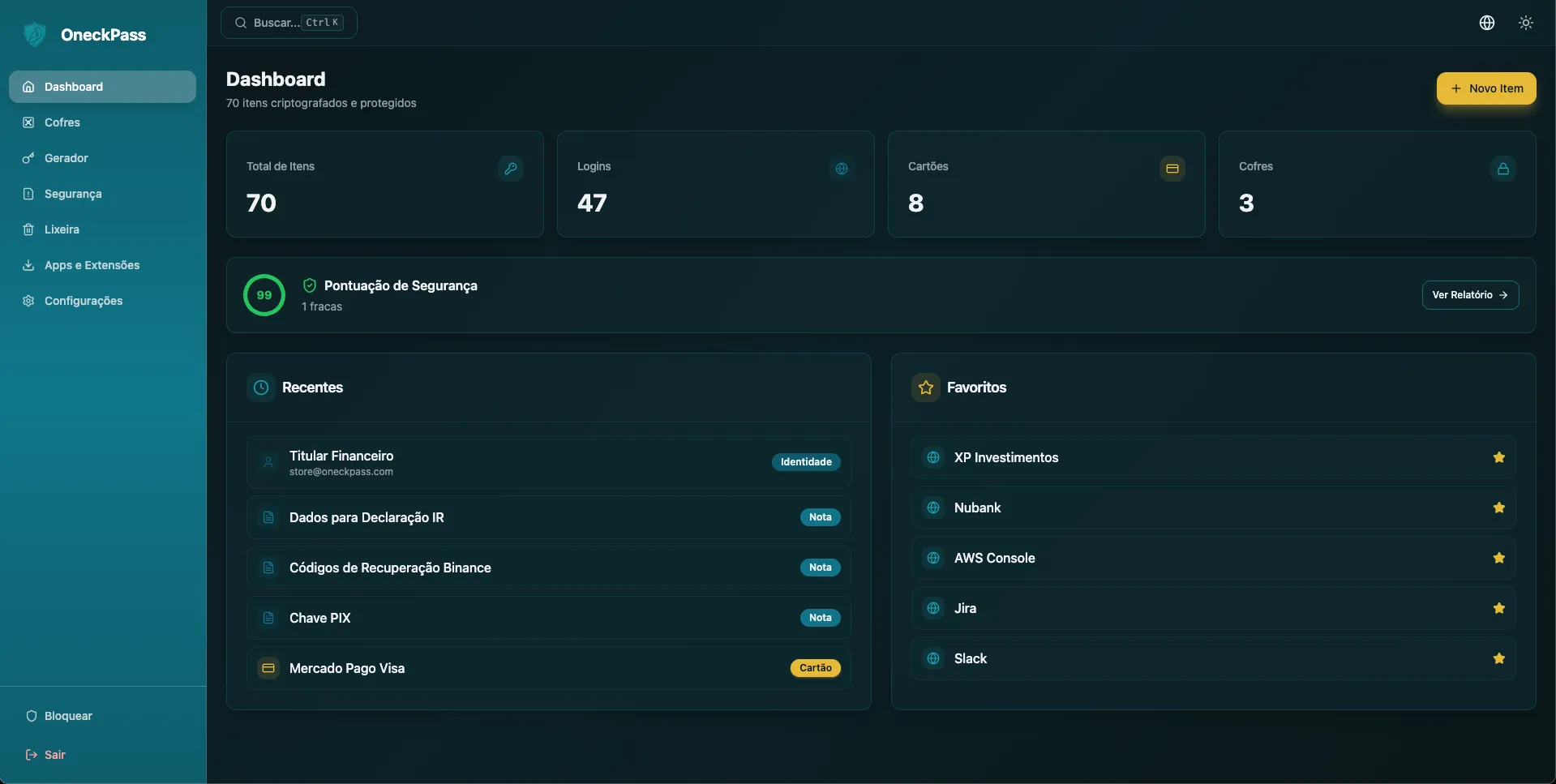Open the Lixeira trash icon
This screenshot has height=784, width=1556.
click(28, 229)
